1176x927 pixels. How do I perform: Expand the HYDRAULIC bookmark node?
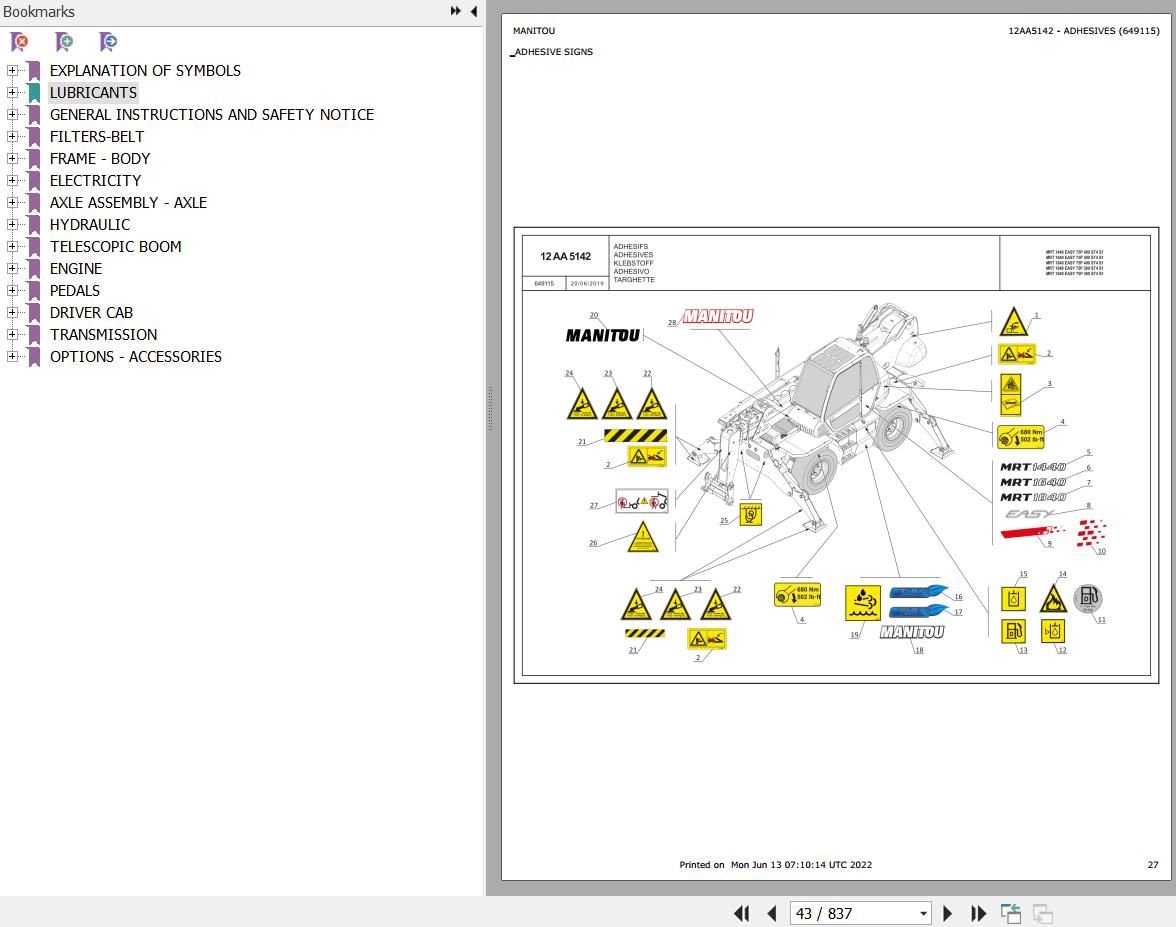coord(12,224)
